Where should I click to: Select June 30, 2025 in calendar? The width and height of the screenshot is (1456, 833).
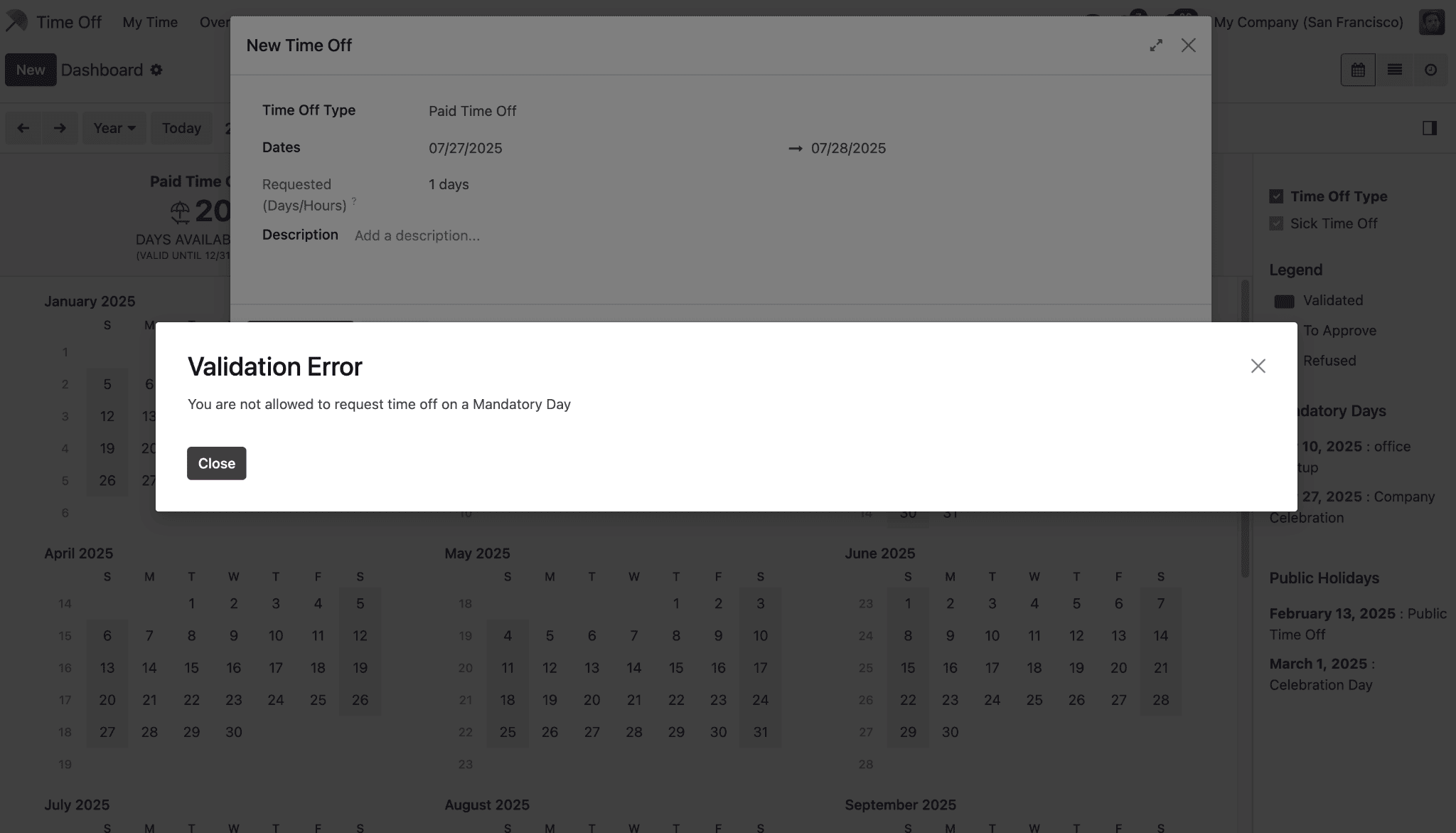[x=950, y=732]
